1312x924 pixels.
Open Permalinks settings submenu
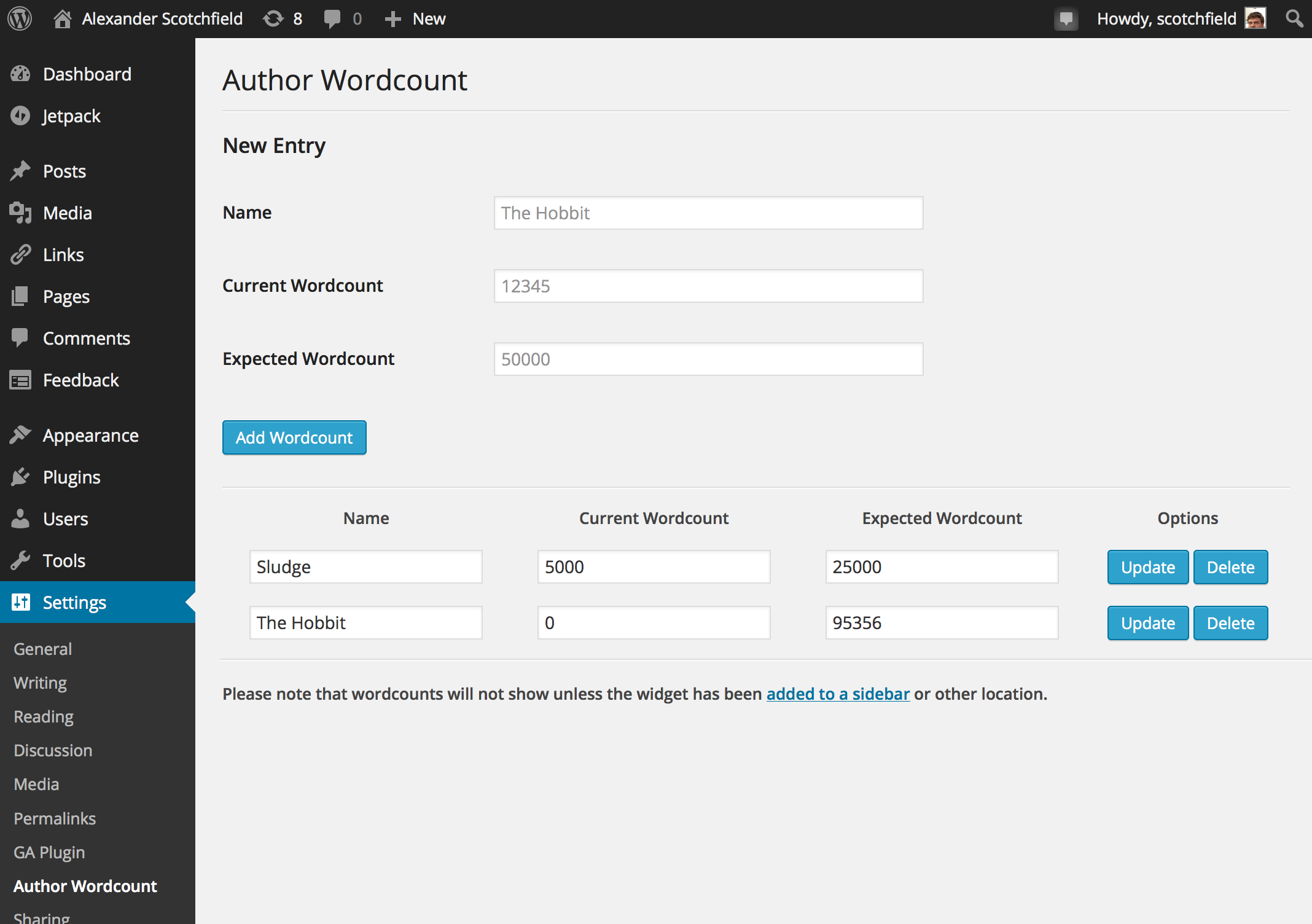pos(55,818)
